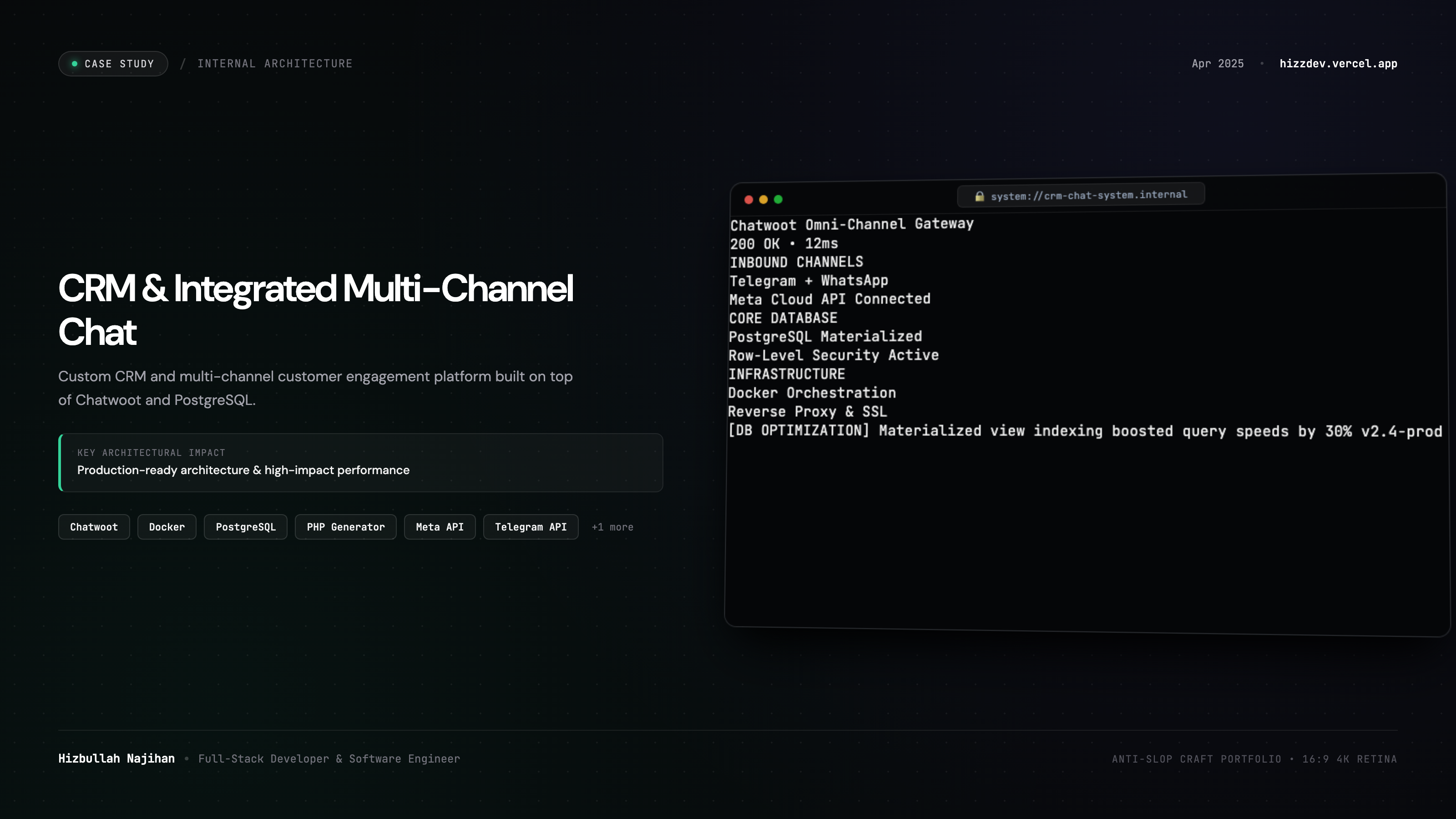This screenshot has height=819, width=1456.
Task: Select the Docker tag chip
Action: coord(167,527)
